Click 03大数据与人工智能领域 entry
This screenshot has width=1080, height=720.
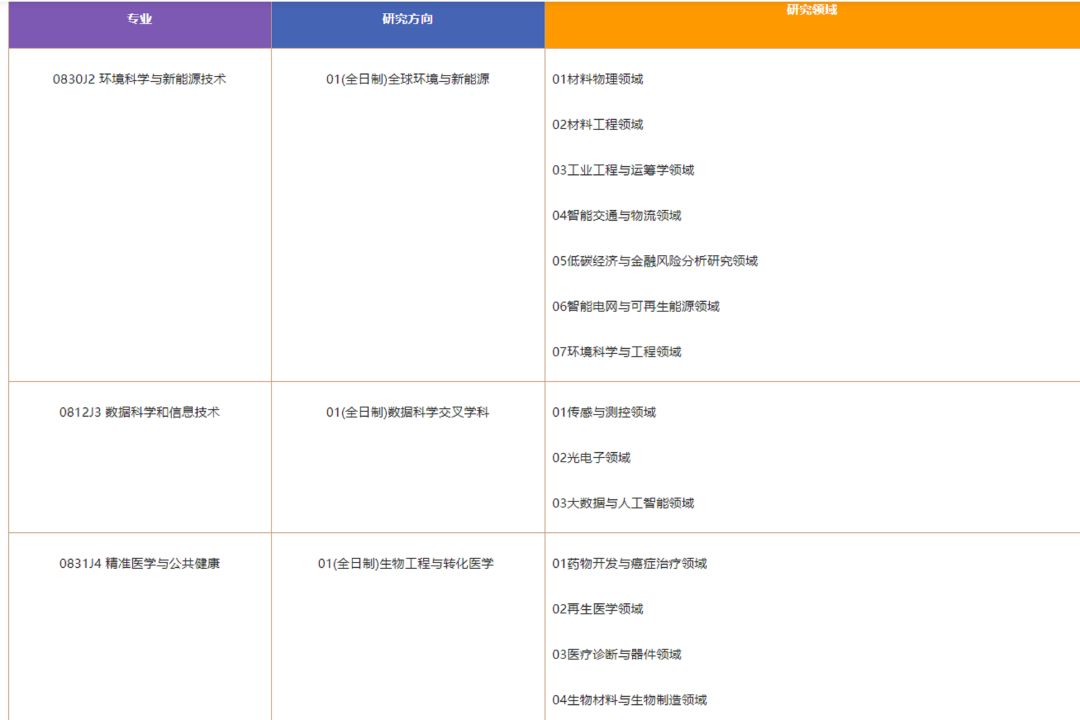[623, 503]
